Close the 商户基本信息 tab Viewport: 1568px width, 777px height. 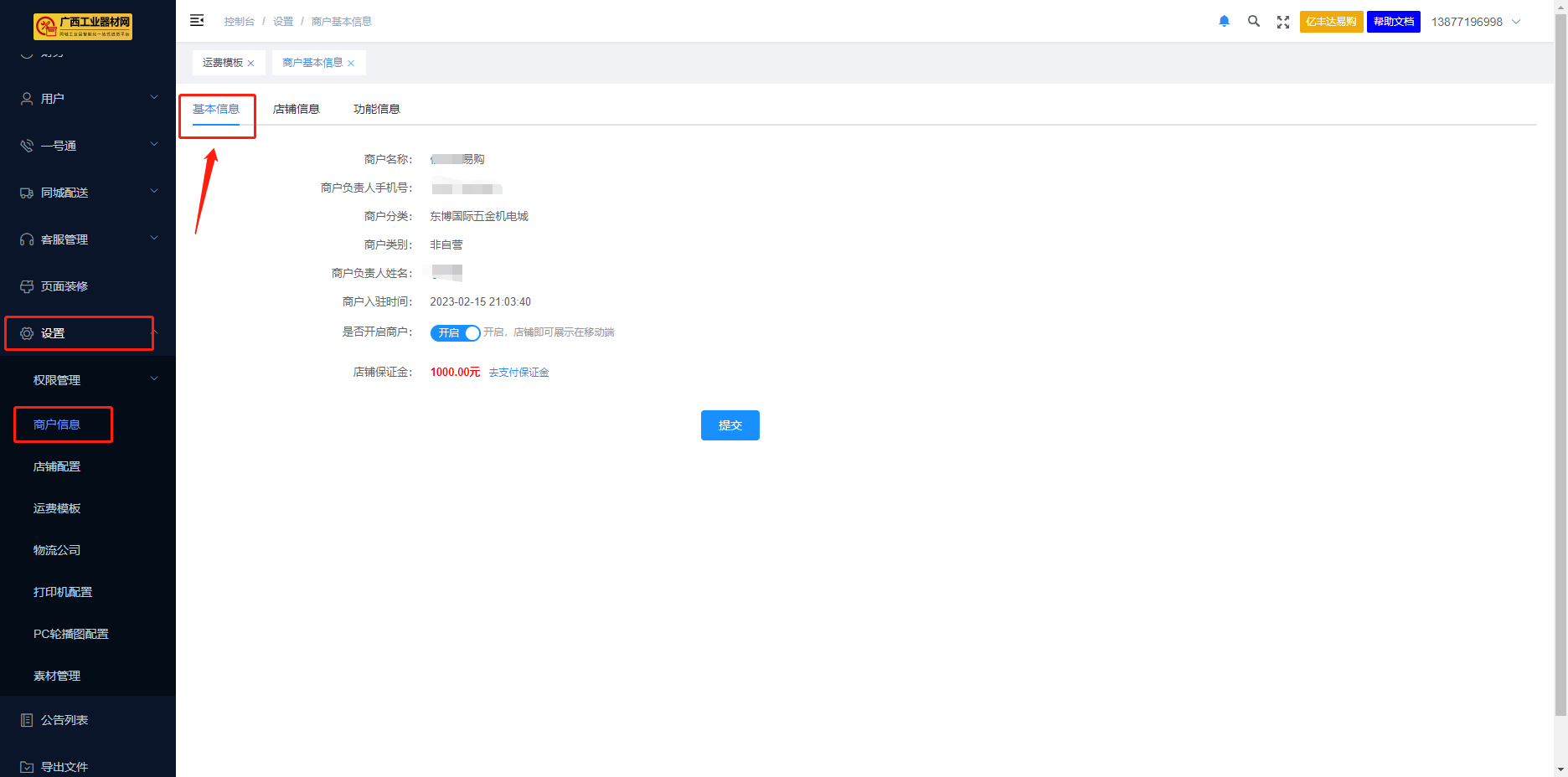coord(351,64)
